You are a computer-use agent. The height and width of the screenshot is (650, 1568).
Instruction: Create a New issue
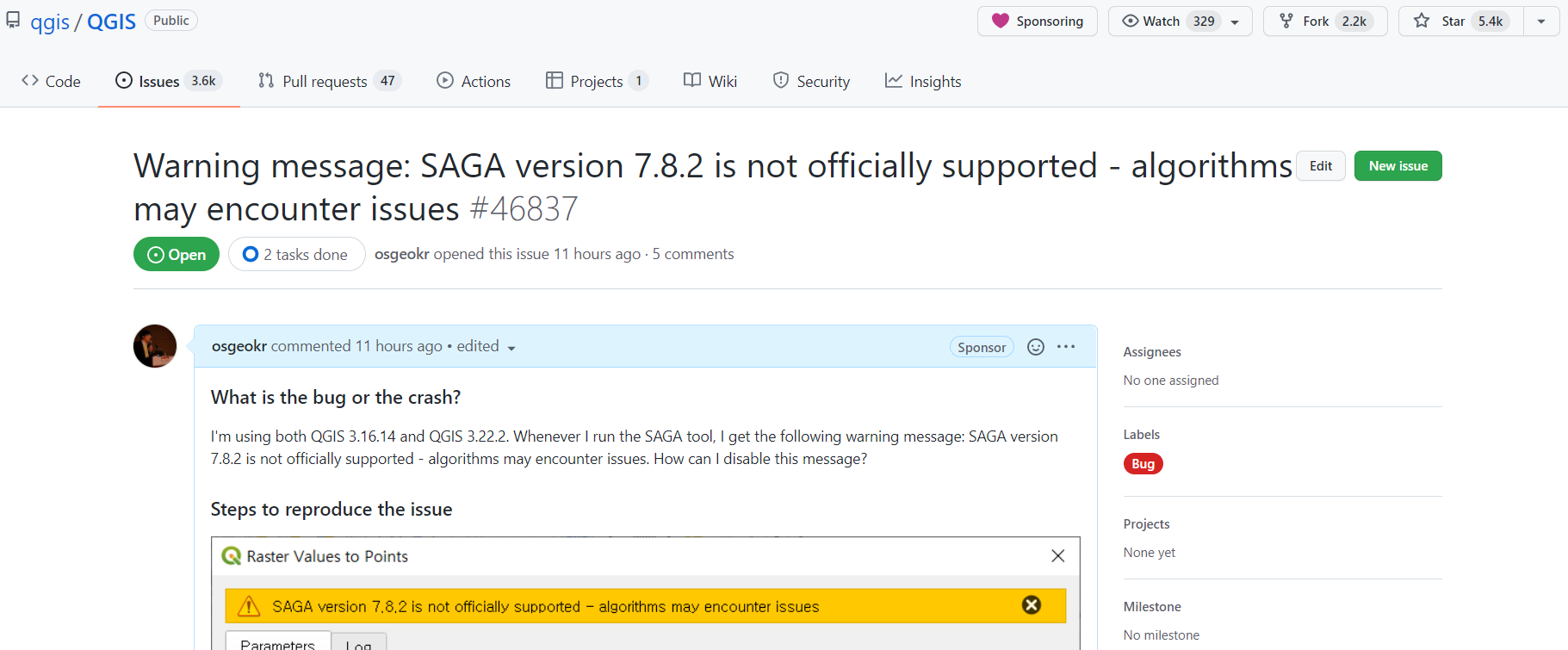tap(1398, 166)
